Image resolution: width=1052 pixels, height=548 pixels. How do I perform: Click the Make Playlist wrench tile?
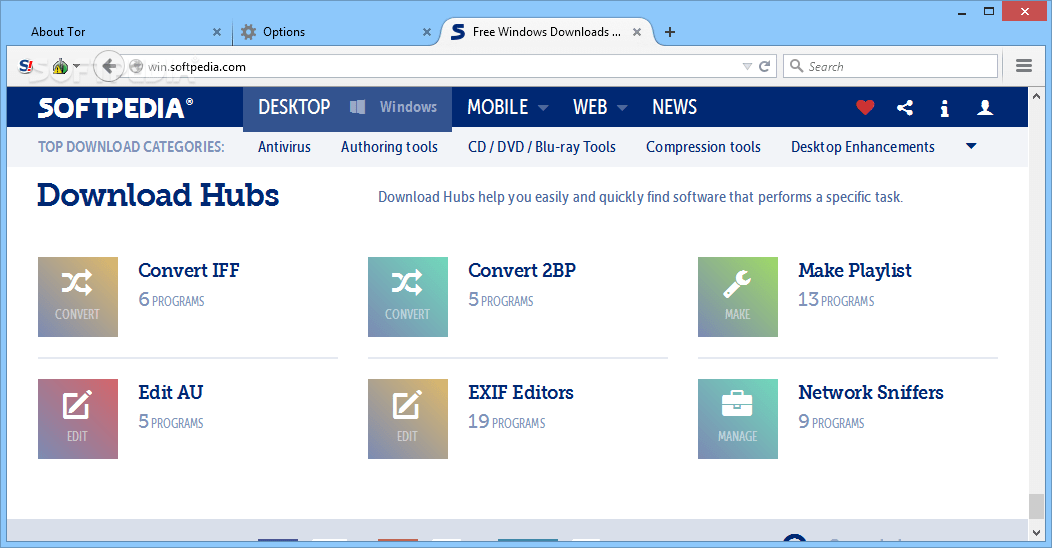pyautogui.click(x=738, y=297)
